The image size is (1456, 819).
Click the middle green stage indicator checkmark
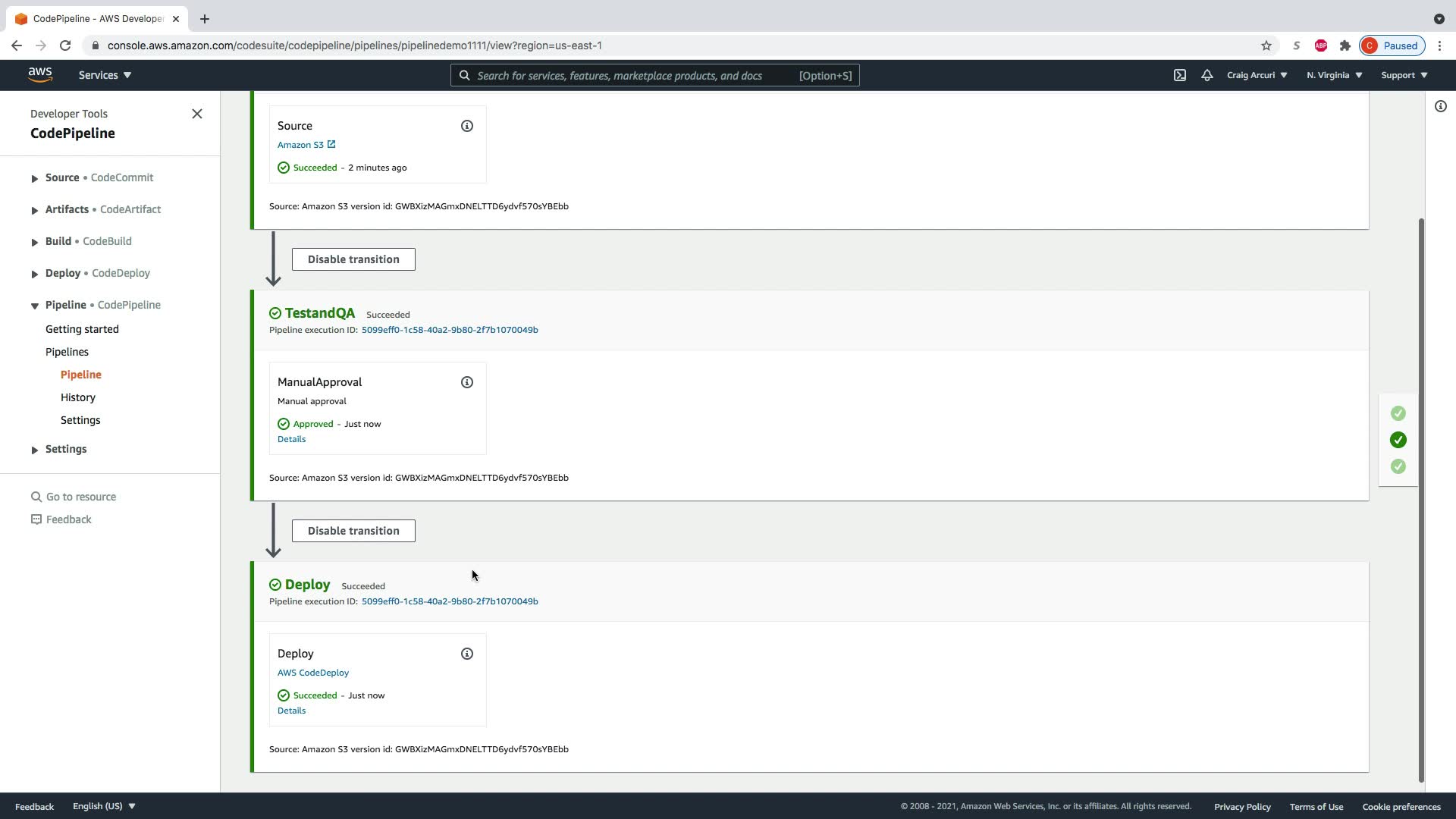[x=1398, y=440]
